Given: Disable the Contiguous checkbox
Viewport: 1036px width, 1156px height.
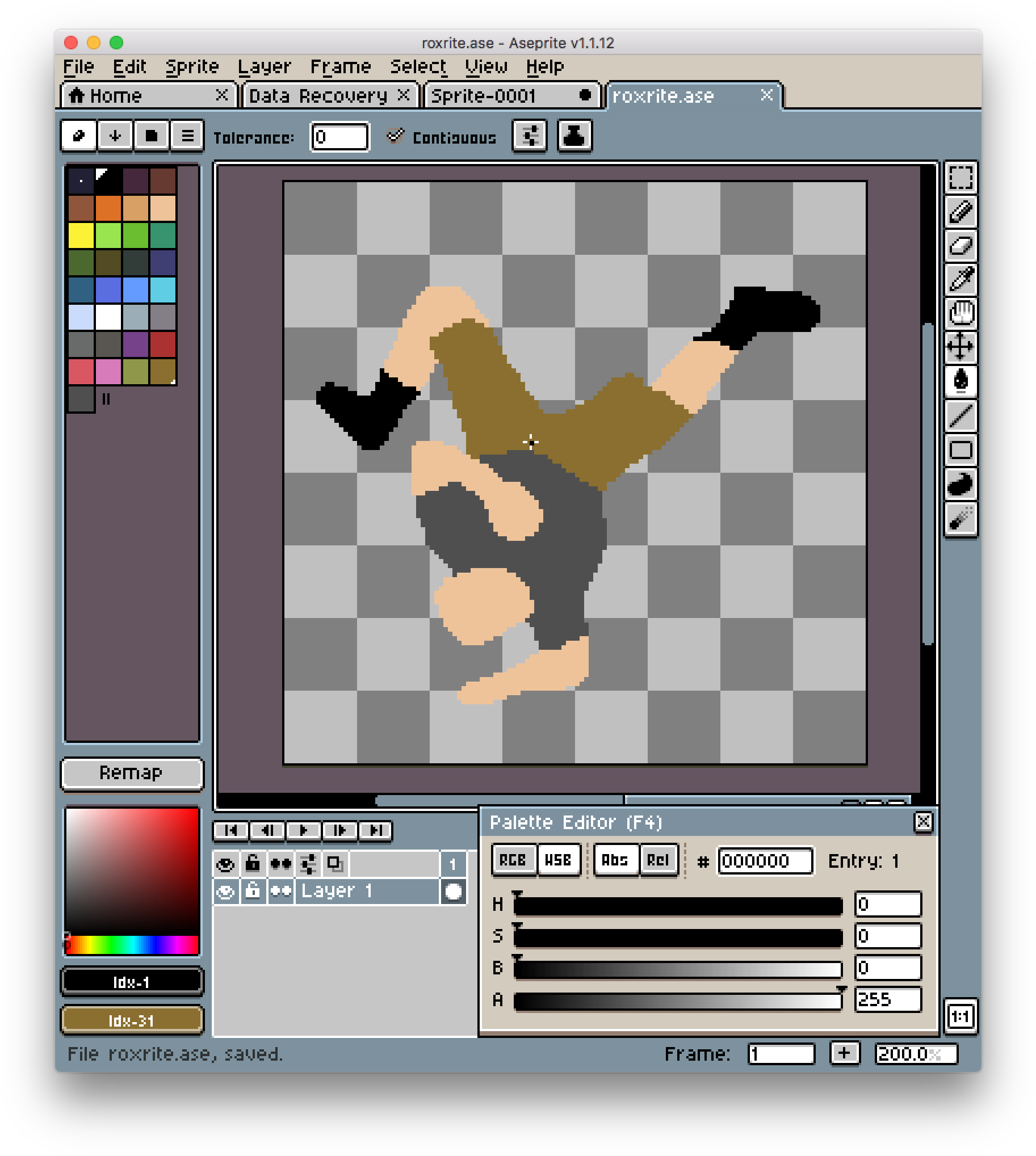Looking at the screenshot, I should point(396,136).
